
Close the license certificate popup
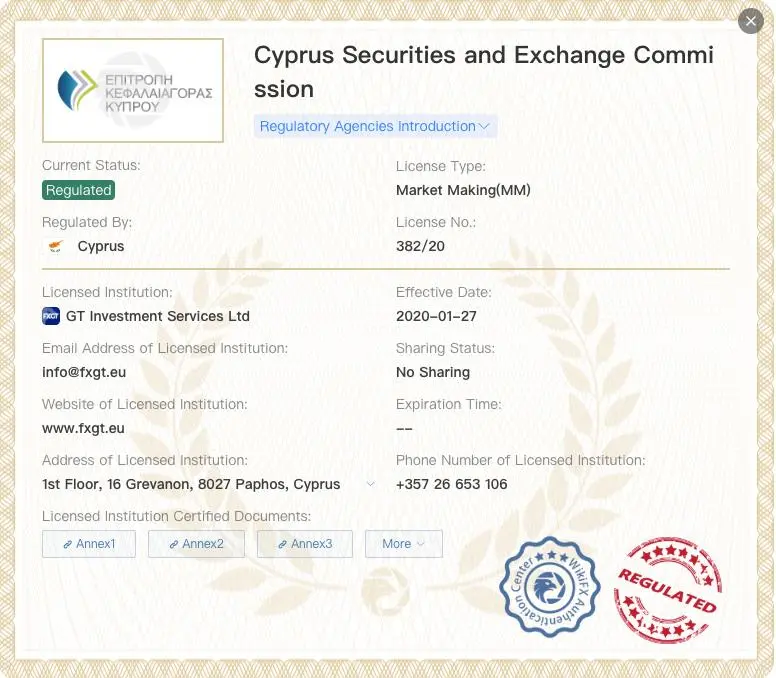tap(750, 21)
